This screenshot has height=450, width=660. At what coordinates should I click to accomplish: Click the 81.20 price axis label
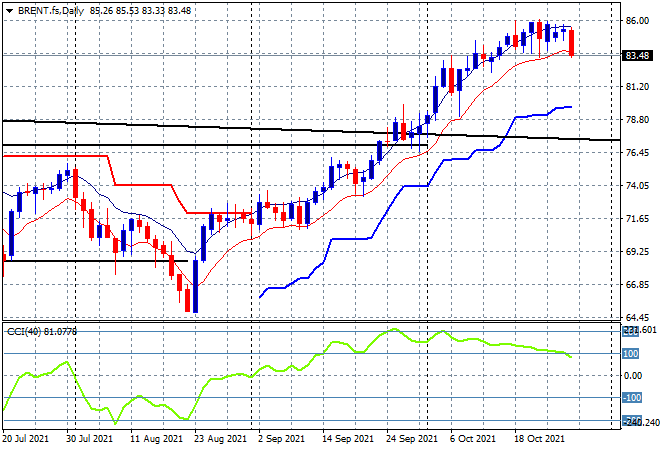click(x=637, y=87)
